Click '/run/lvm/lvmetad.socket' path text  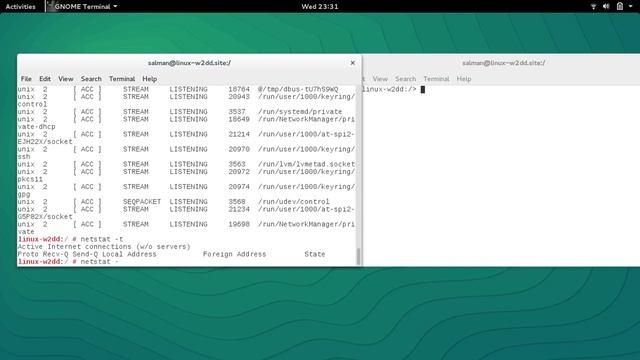pos(306,164)
